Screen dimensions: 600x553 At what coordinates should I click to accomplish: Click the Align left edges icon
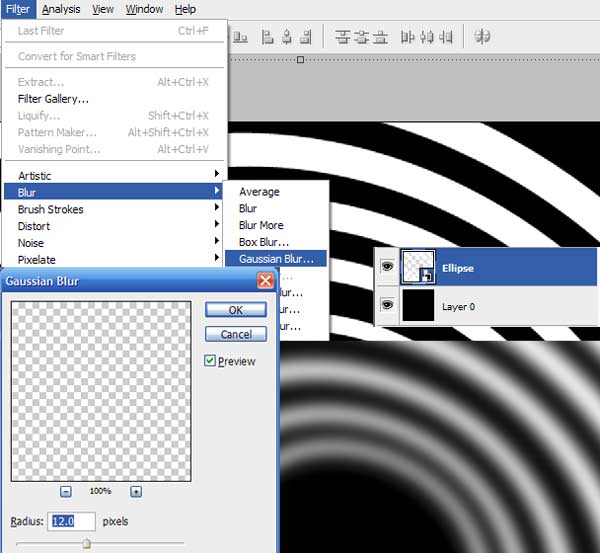[x=267, y=37]
